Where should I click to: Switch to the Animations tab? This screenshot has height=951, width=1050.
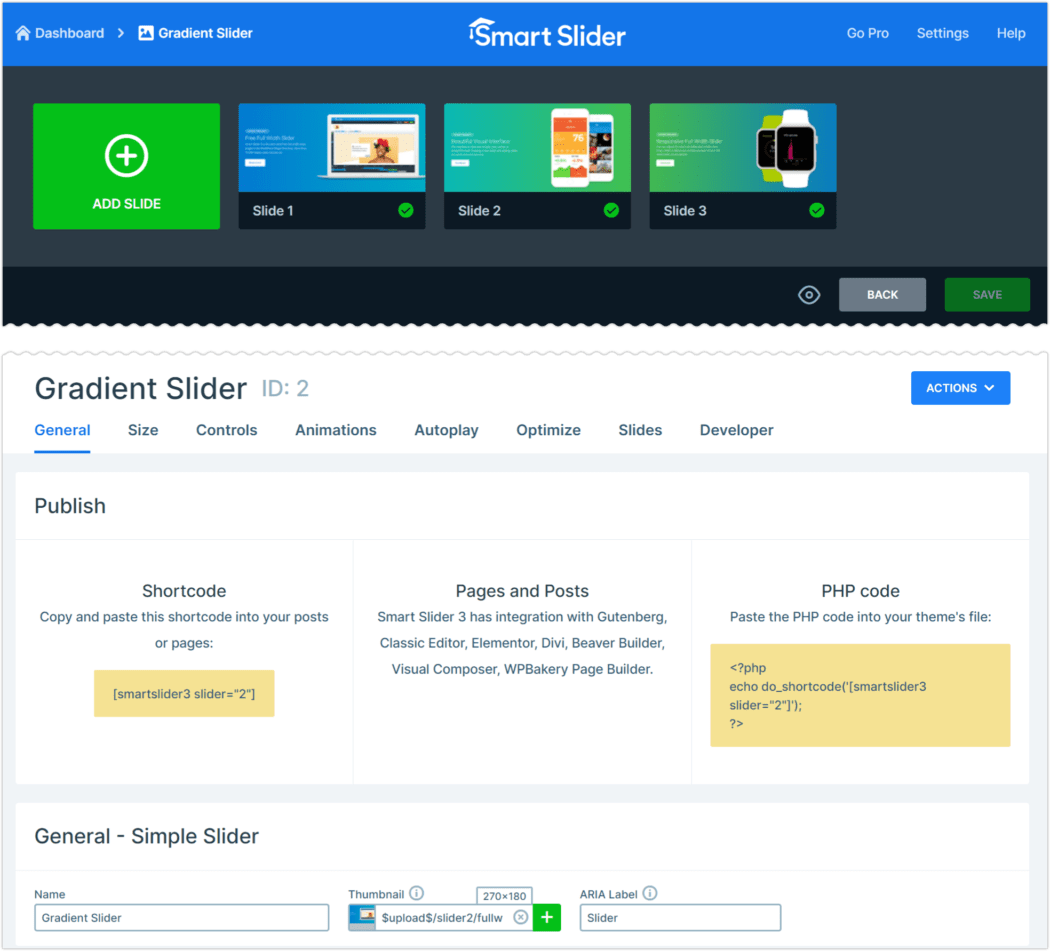[x=335, y=430]
